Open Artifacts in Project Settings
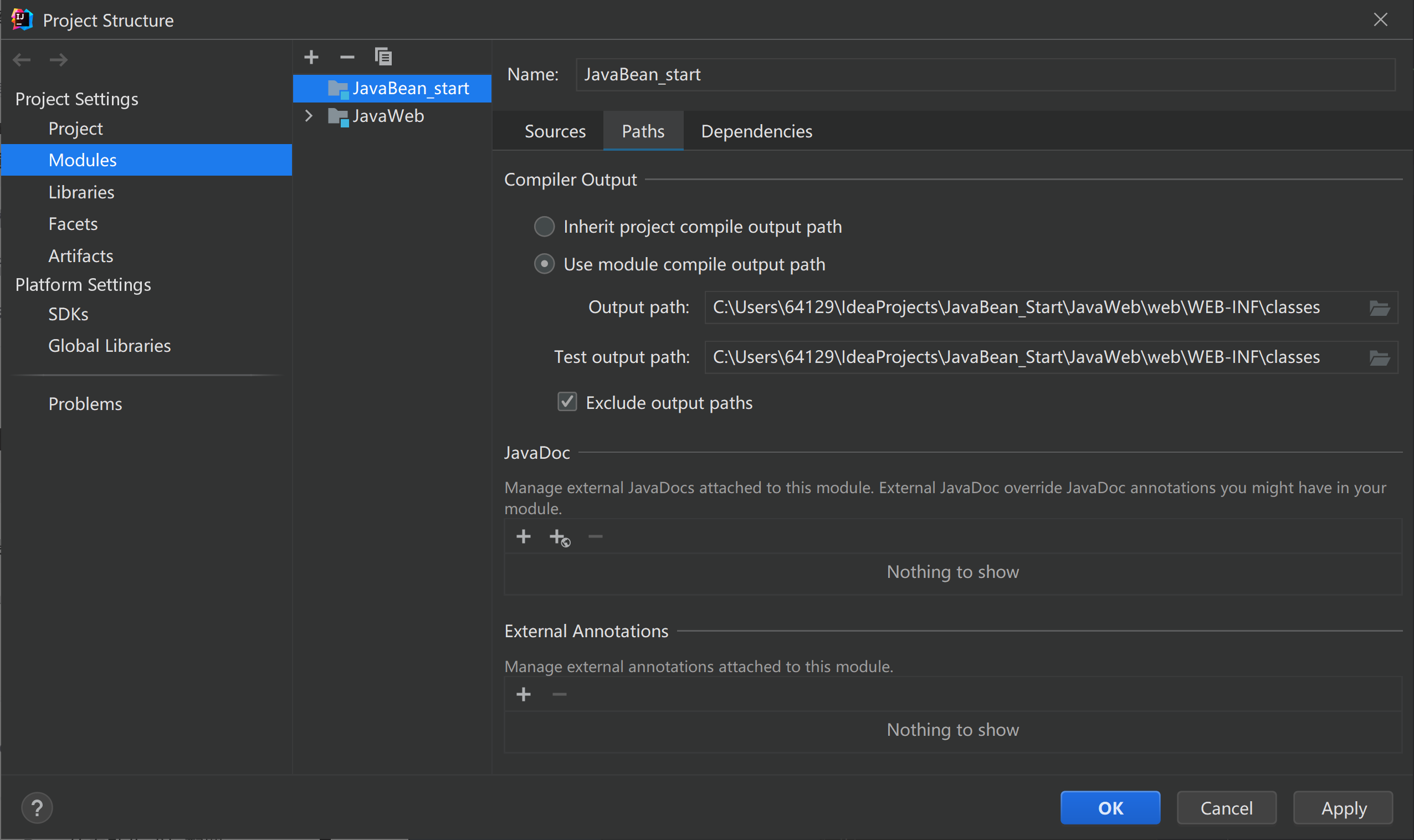This screenshot has height=840, width=1414. (80, 256)
